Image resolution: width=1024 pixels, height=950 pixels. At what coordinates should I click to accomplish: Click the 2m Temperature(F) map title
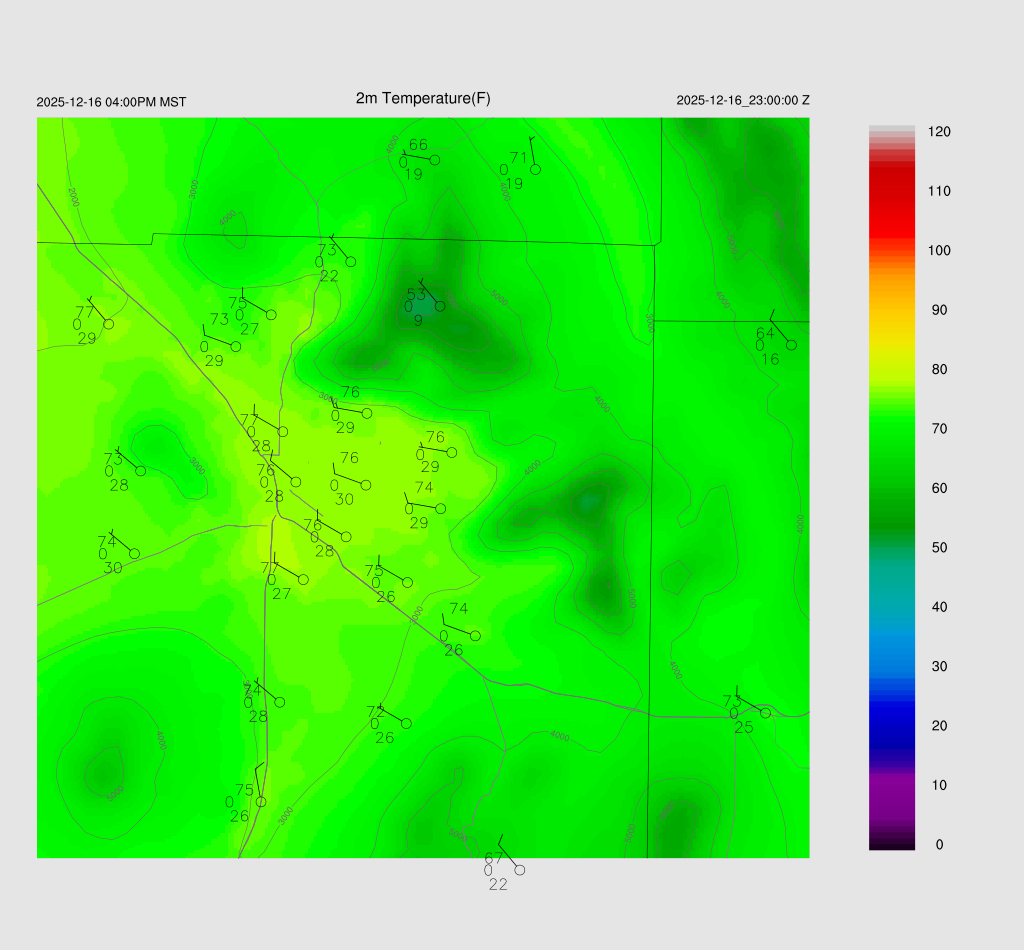coord(423,98)
